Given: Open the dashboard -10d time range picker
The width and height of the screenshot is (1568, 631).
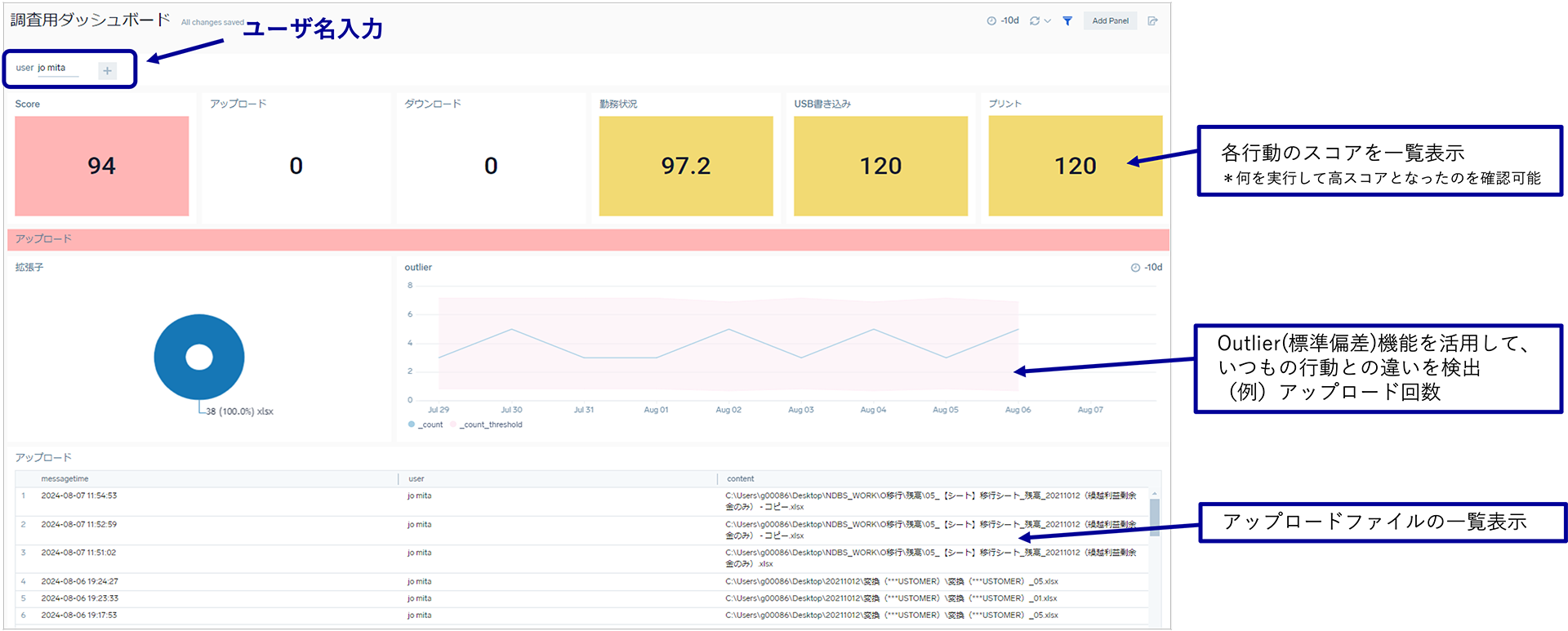Looking at the screenshot, I should click(x=1003, y=21).
